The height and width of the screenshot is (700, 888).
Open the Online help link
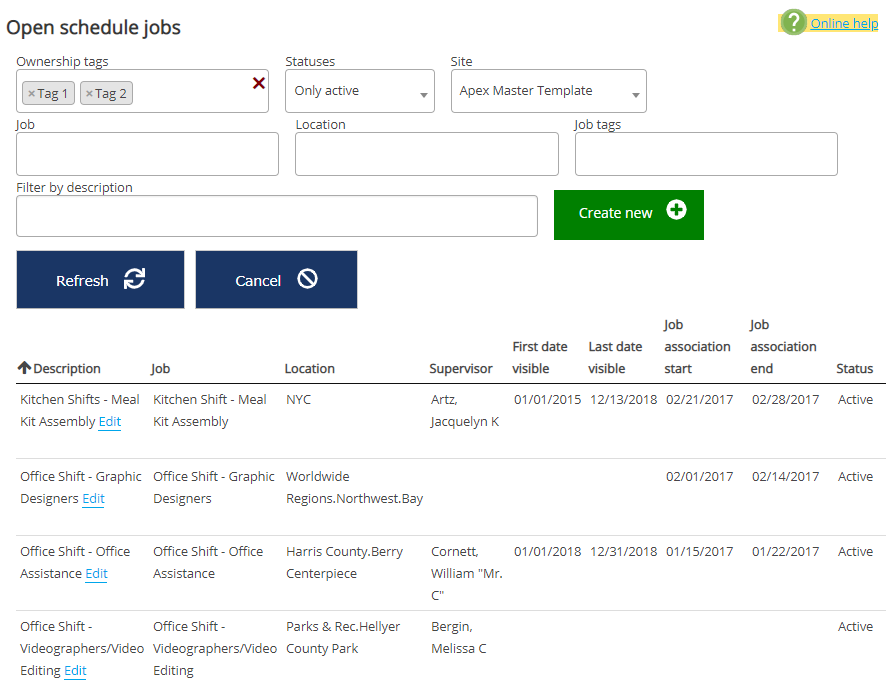point(844,23)
